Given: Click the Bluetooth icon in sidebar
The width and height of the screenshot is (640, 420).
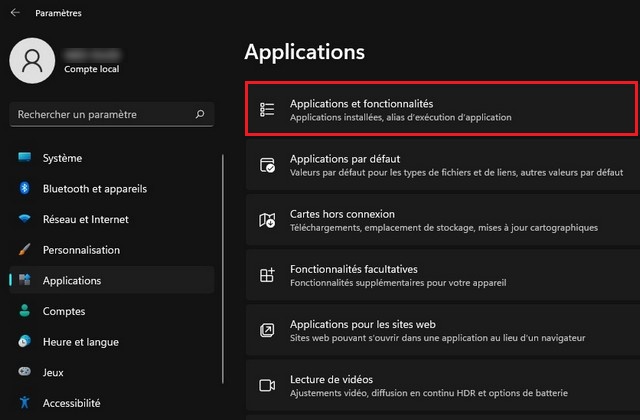Looking at the screenshot, I should click(24, 188).
